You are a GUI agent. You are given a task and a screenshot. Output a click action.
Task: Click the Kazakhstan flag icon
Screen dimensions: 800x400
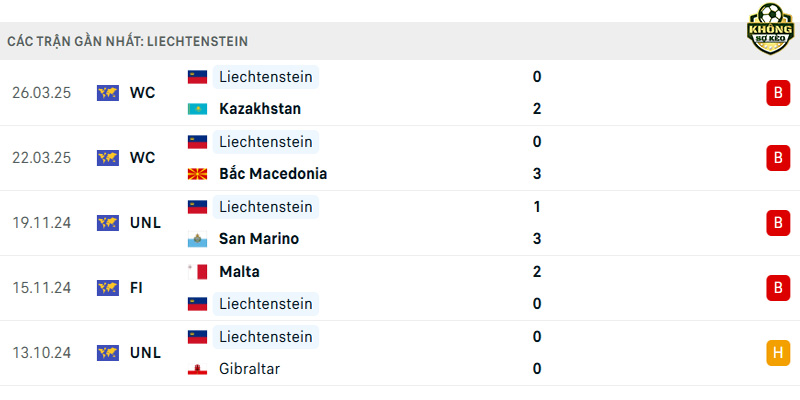(x=197, y=109)
